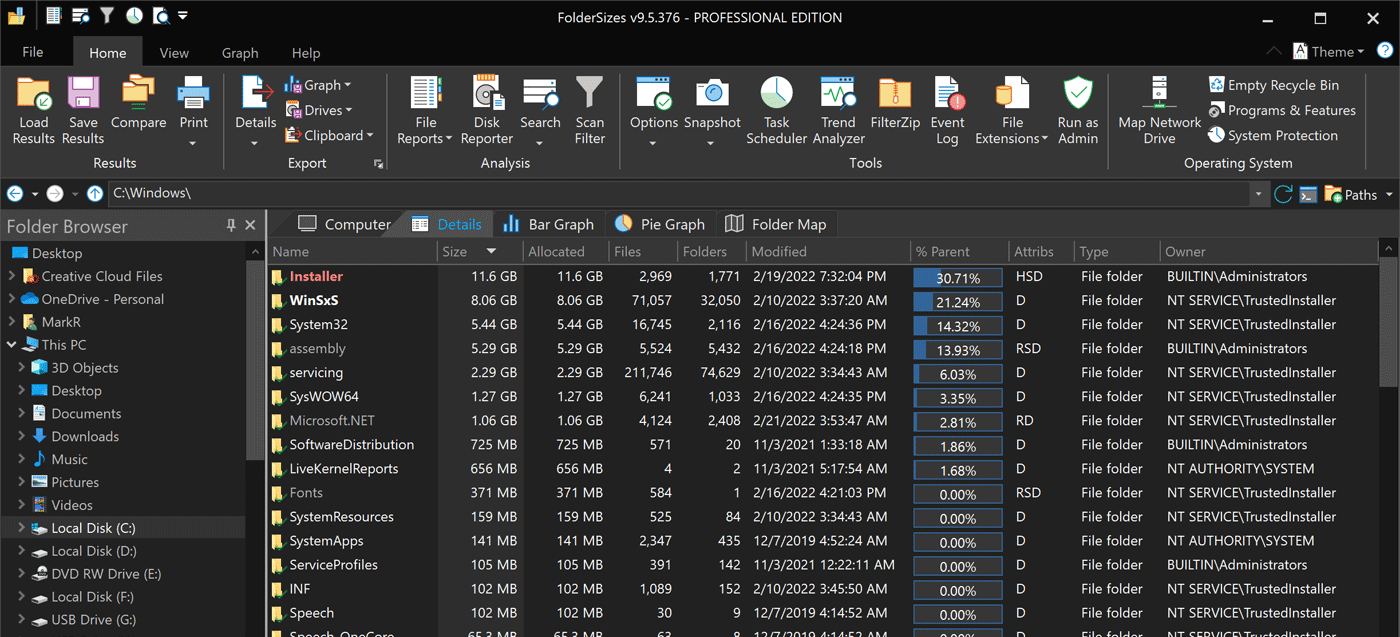
Task: Refresh the current folder scan
Action: pos(1283,194)
